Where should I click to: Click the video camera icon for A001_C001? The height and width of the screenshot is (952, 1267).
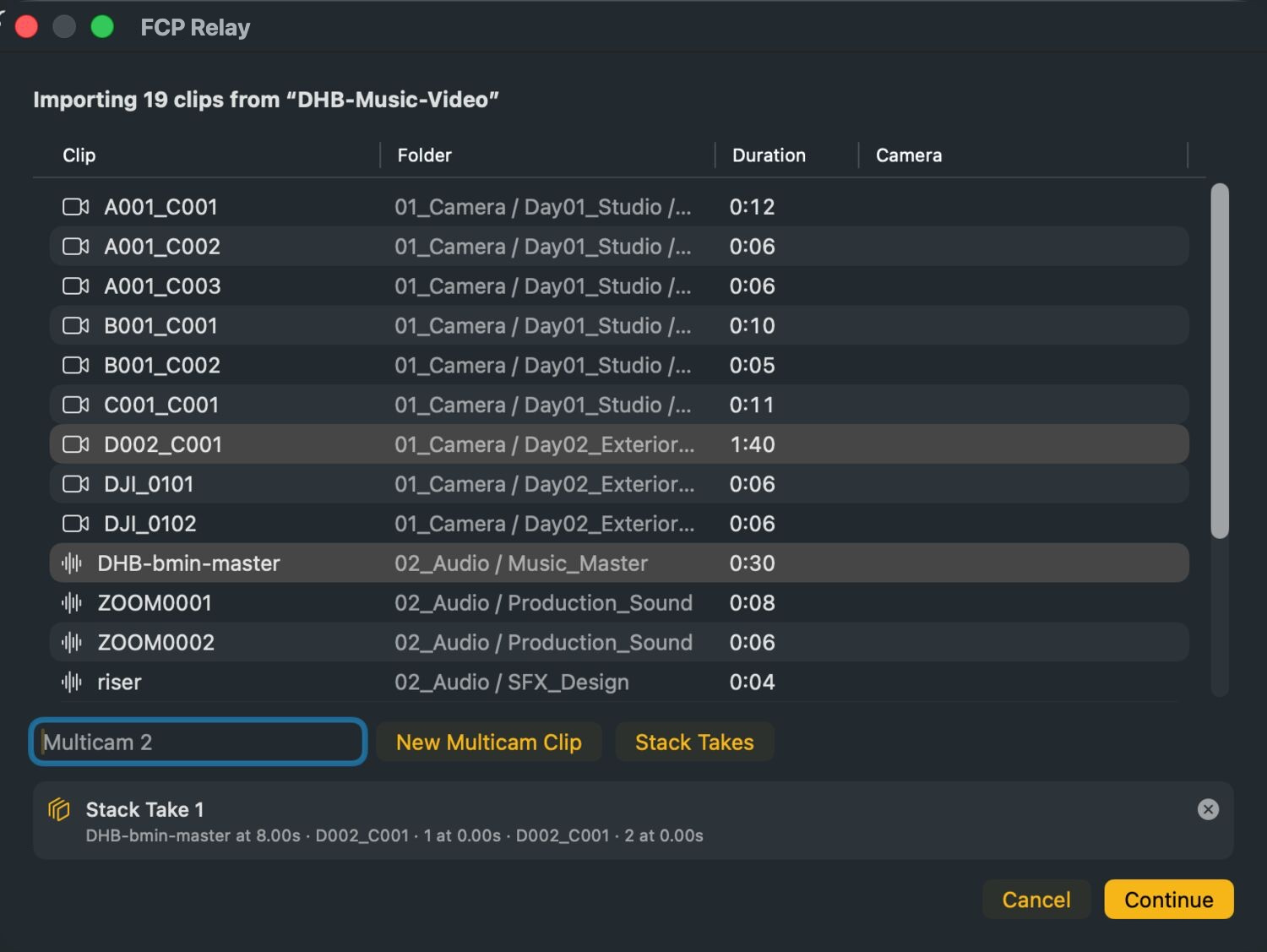click(76, 207)
